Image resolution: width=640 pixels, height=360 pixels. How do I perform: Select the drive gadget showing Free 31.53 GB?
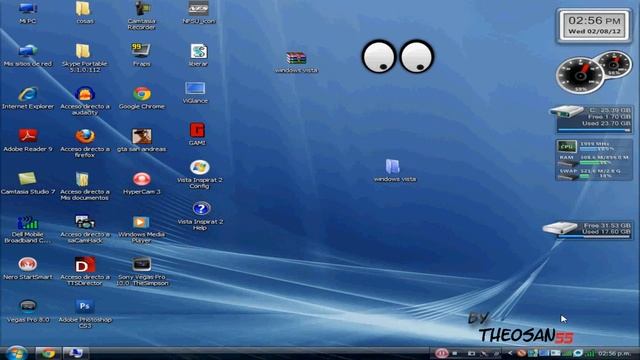[587, 230]
